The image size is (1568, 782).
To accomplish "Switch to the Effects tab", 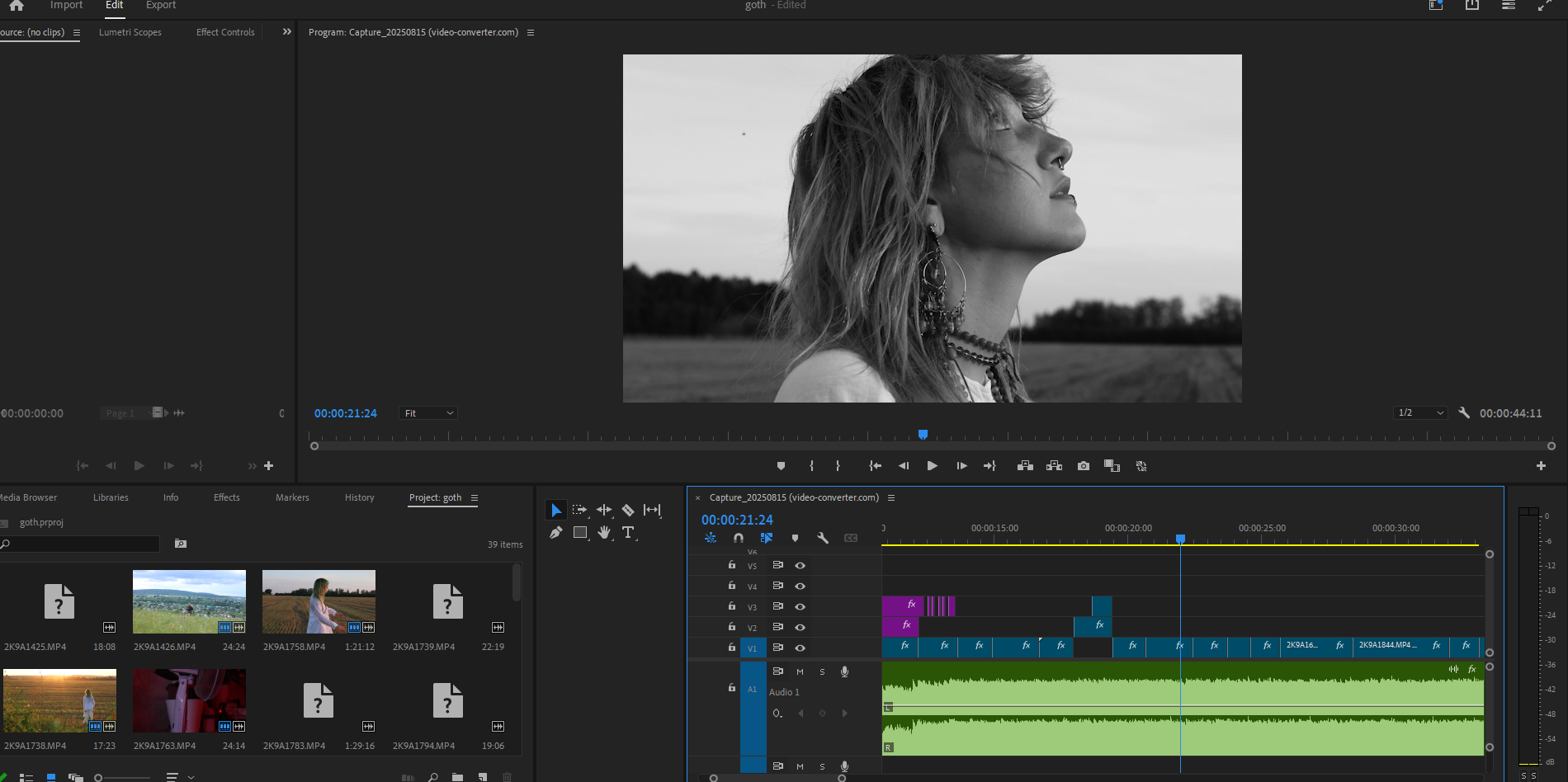I will pyautogui.click(x=226, y=497).
